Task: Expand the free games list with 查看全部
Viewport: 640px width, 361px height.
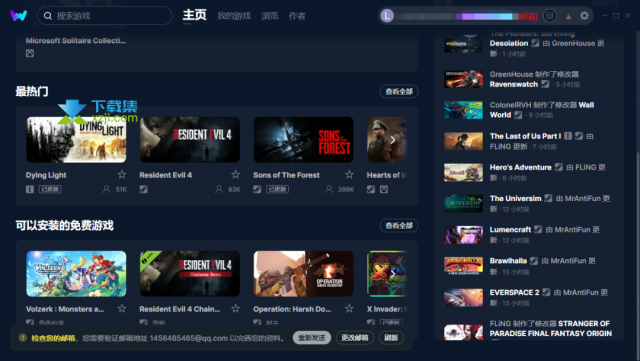Action: [399, 225]
